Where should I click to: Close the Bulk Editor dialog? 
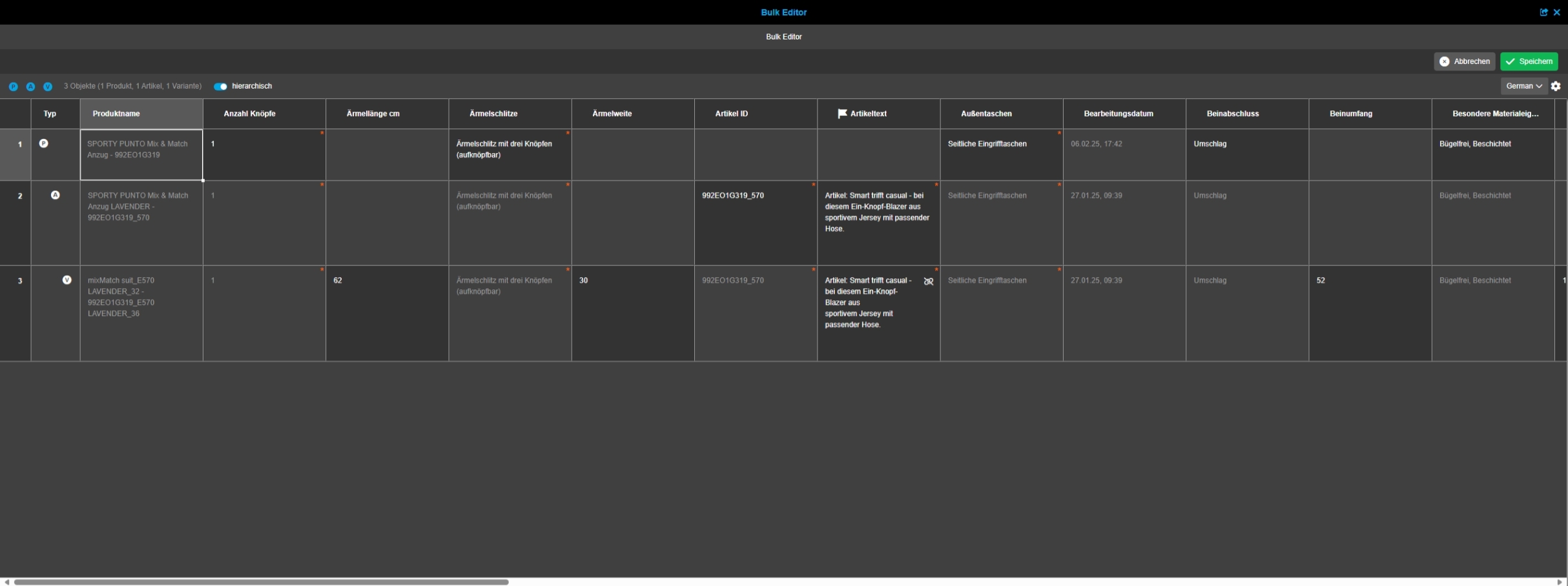1556,12
